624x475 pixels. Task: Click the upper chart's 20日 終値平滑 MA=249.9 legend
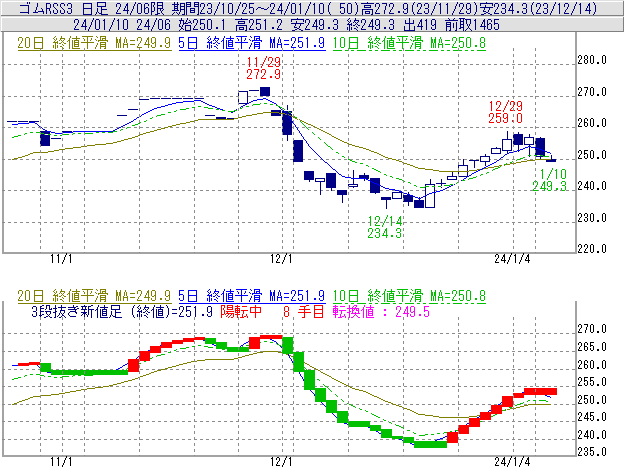pos(94,43)
